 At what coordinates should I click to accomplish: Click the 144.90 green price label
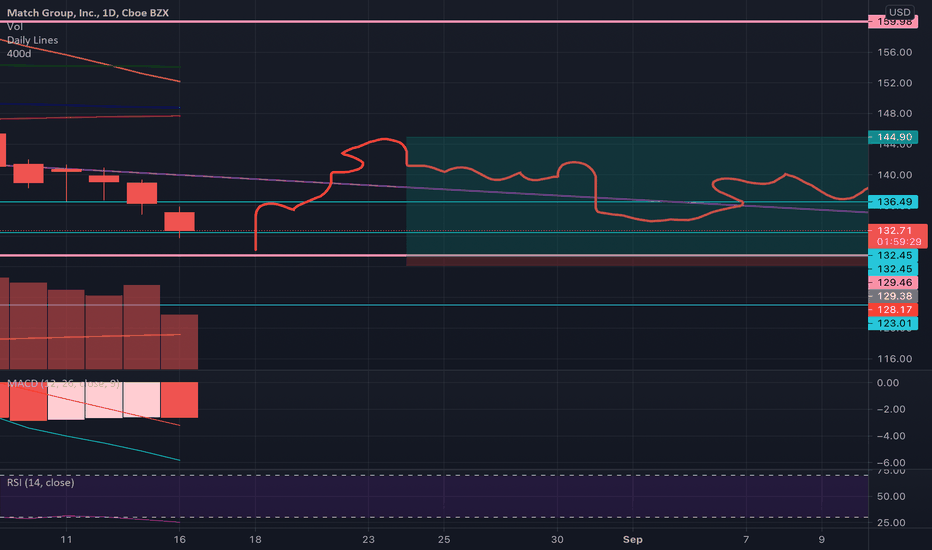coord(893,137)
